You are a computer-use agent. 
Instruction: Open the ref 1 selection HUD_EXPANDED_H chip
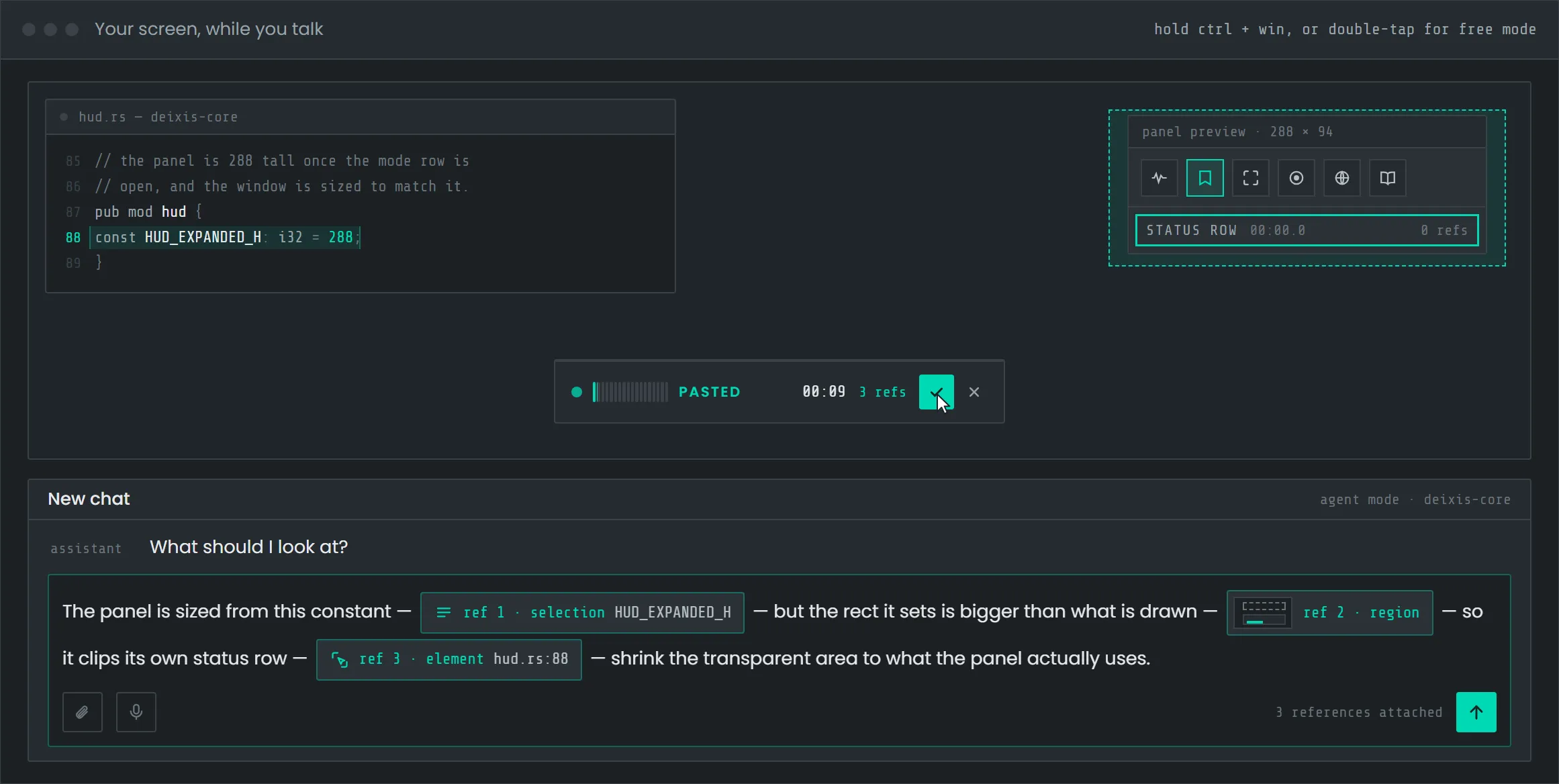582,612
